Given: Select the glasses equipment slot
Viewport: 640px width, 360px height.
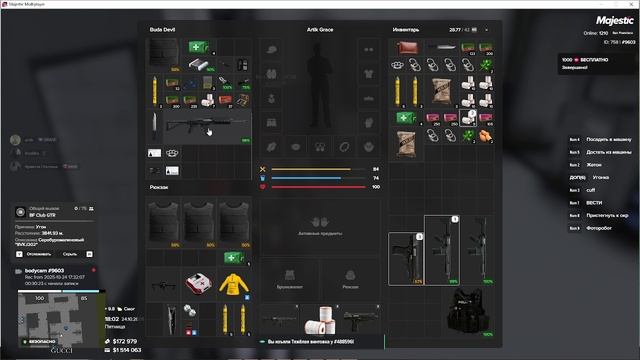Looking at the screenshot, I should click(369, 50).
